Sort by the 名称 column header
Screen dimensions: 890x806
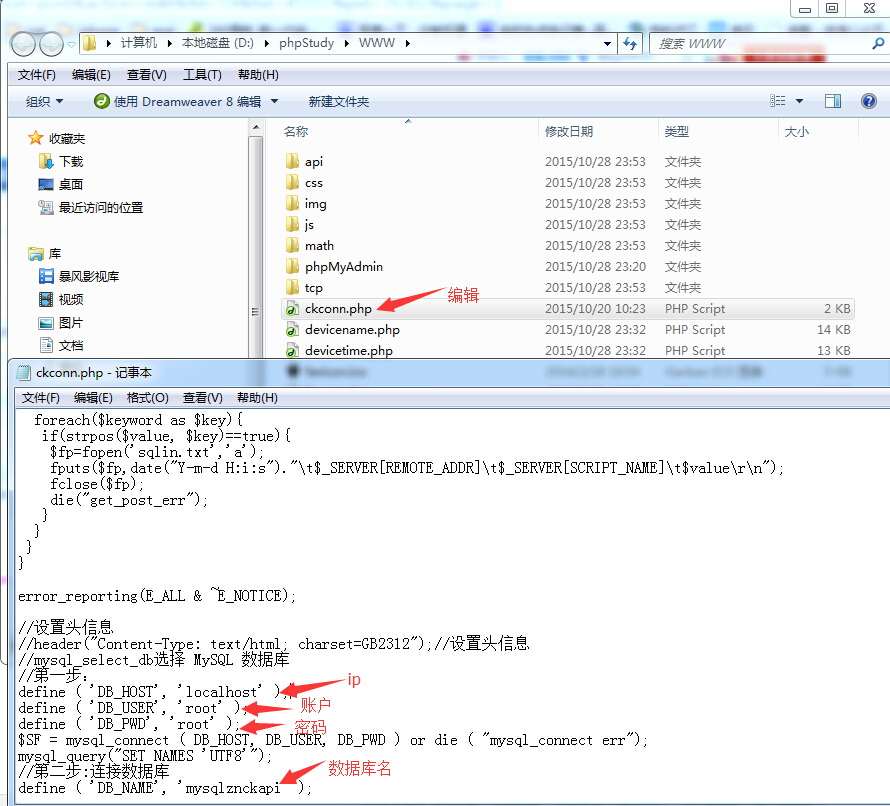(x=296, y=132)
